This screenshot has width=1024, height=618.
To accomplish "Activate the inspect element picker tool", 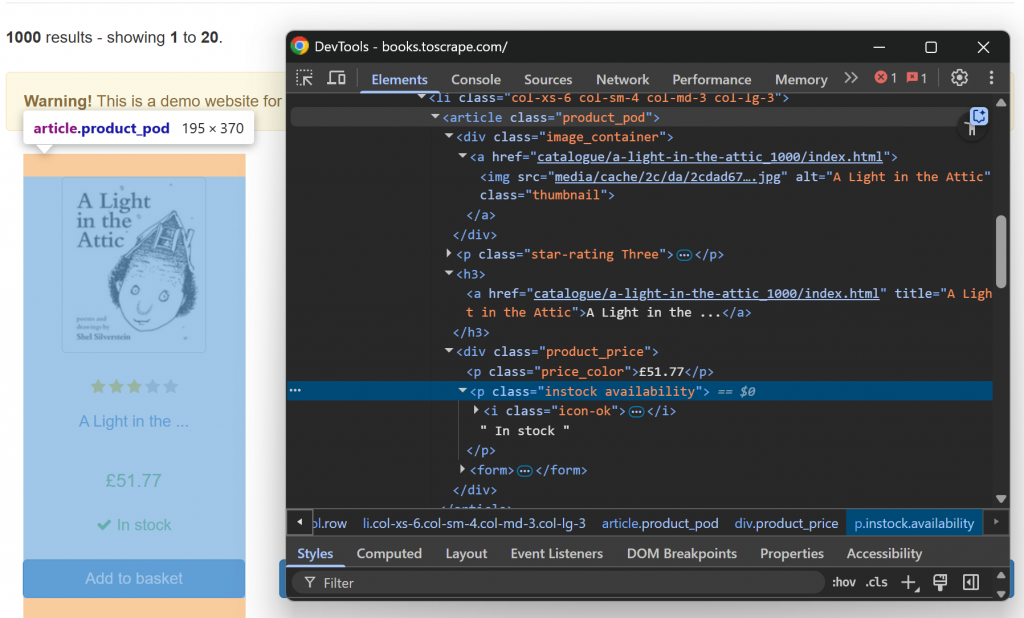I will tap(305, 78).
